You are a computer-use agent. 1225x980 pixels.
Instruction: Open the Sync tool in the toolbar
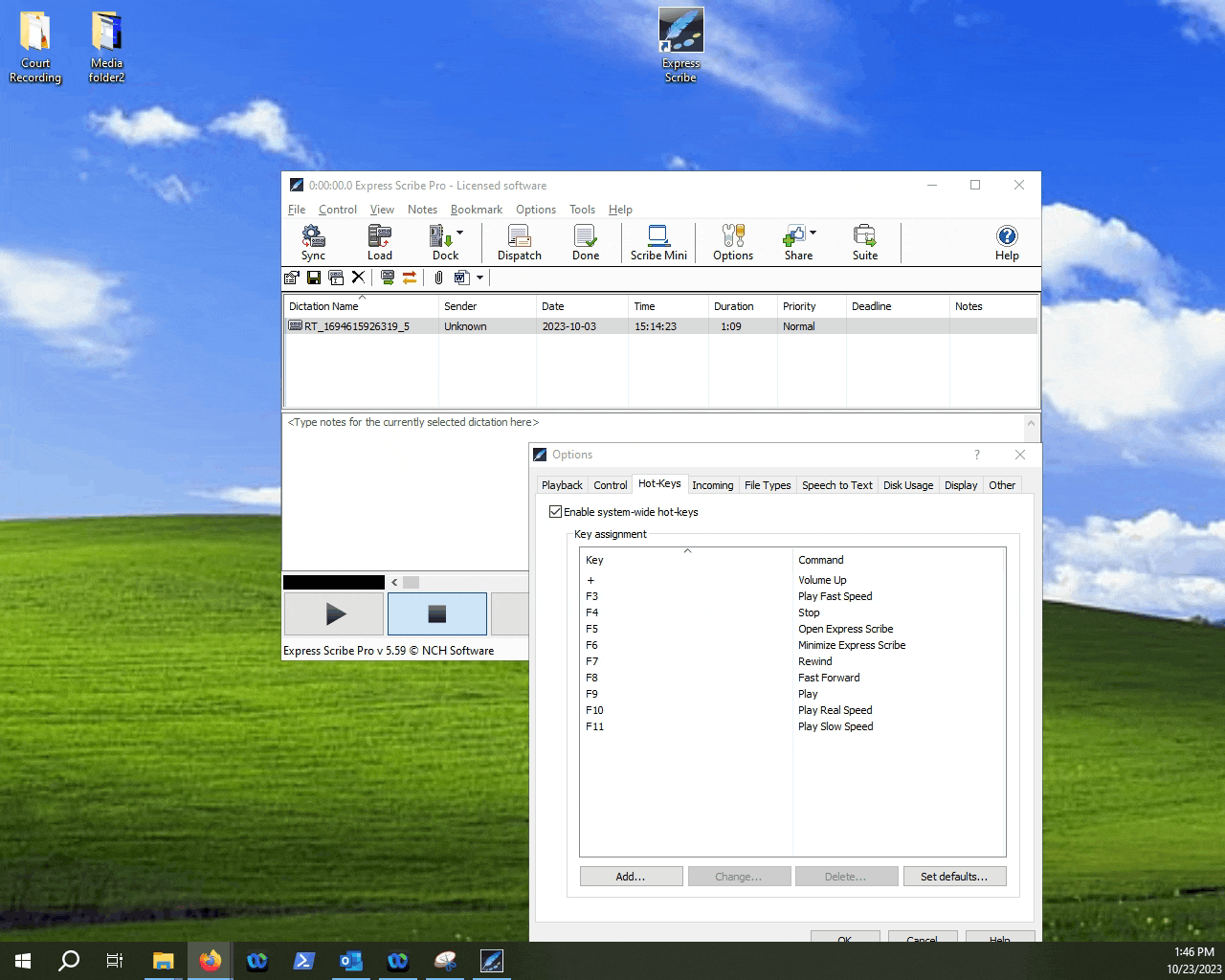[313, 241]
